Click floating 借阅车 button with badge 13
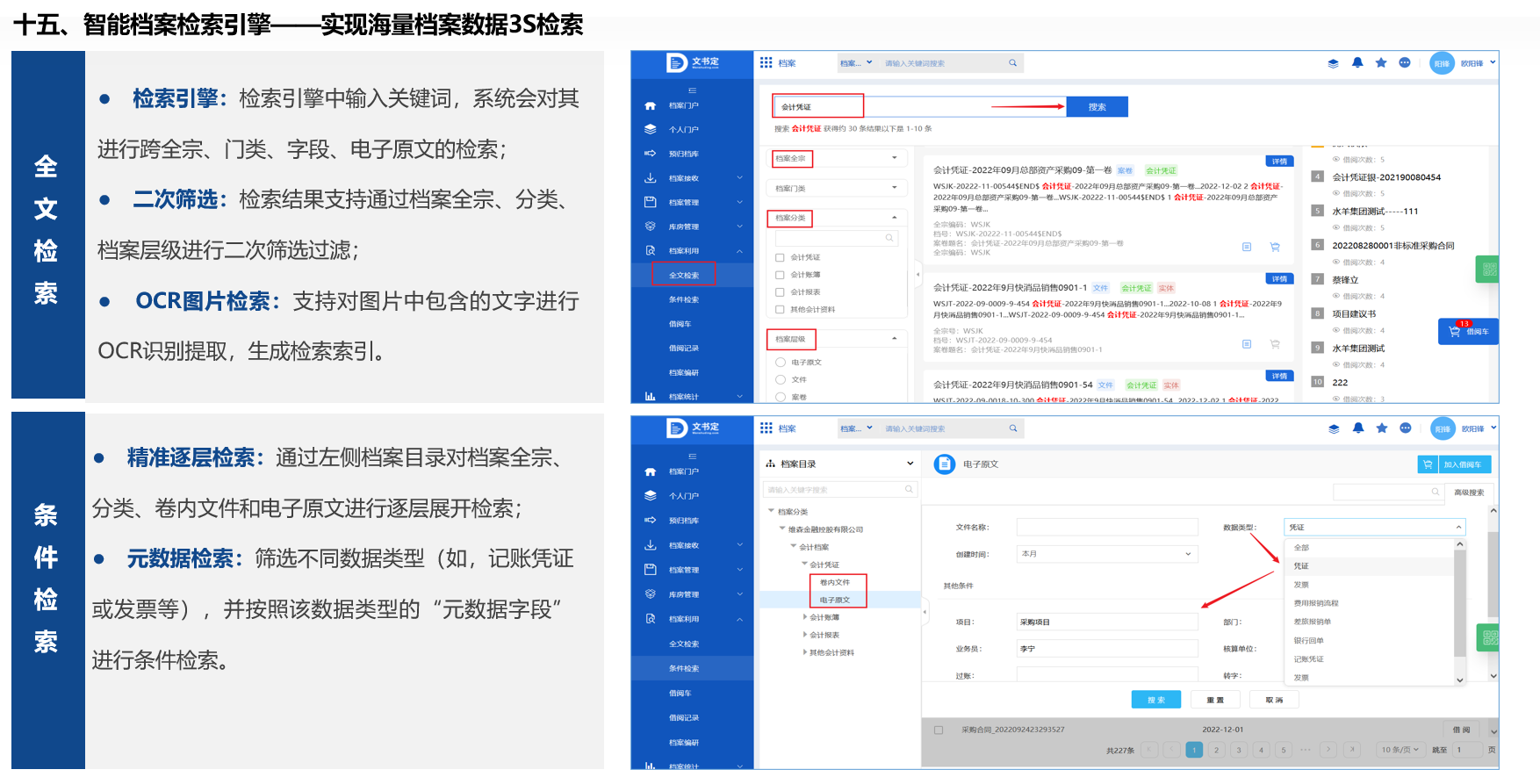This screenshot has height=784, width=1540. (1468, 332)
